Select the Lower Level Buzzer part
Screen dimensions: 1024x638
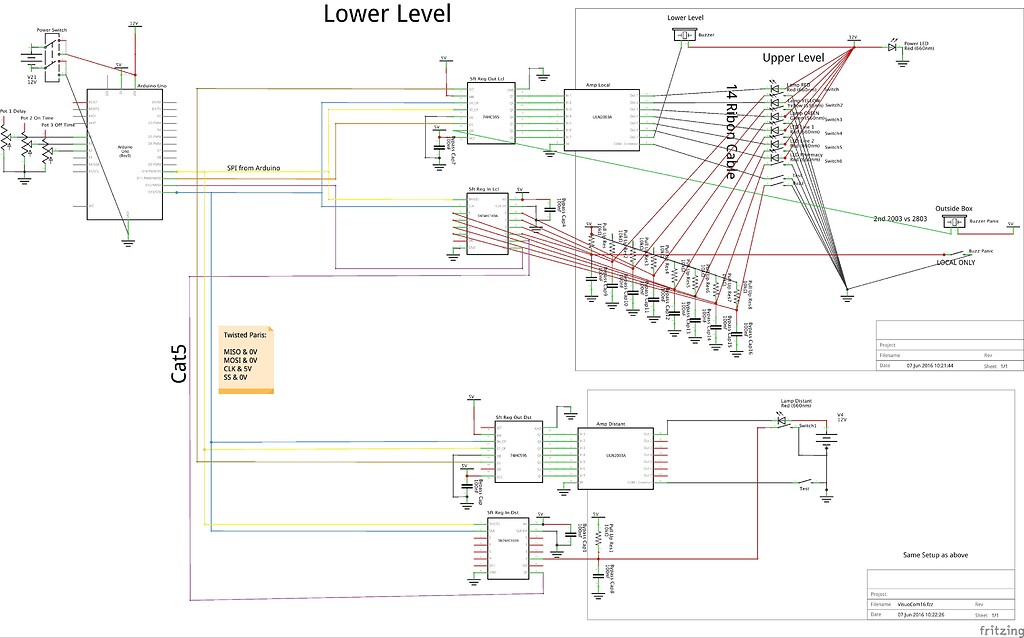coord(684,33)
